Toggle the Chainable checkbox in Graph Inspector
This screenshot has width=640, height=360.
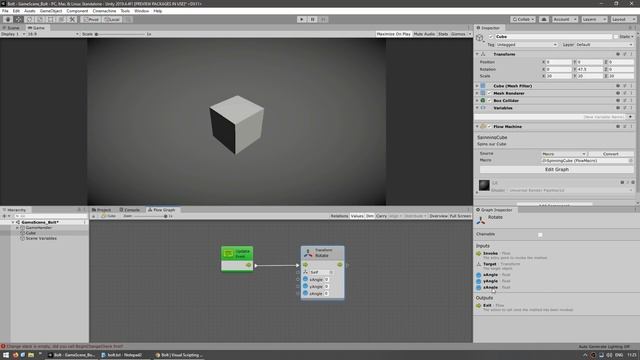click(540, 235)
